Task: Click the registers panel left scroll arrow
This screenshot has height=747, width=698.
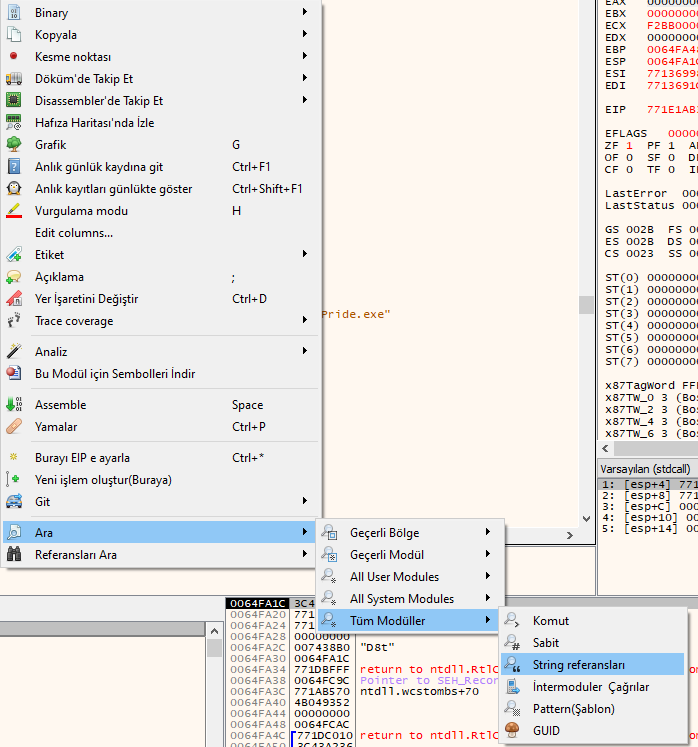Action: (x=606, y=448)
